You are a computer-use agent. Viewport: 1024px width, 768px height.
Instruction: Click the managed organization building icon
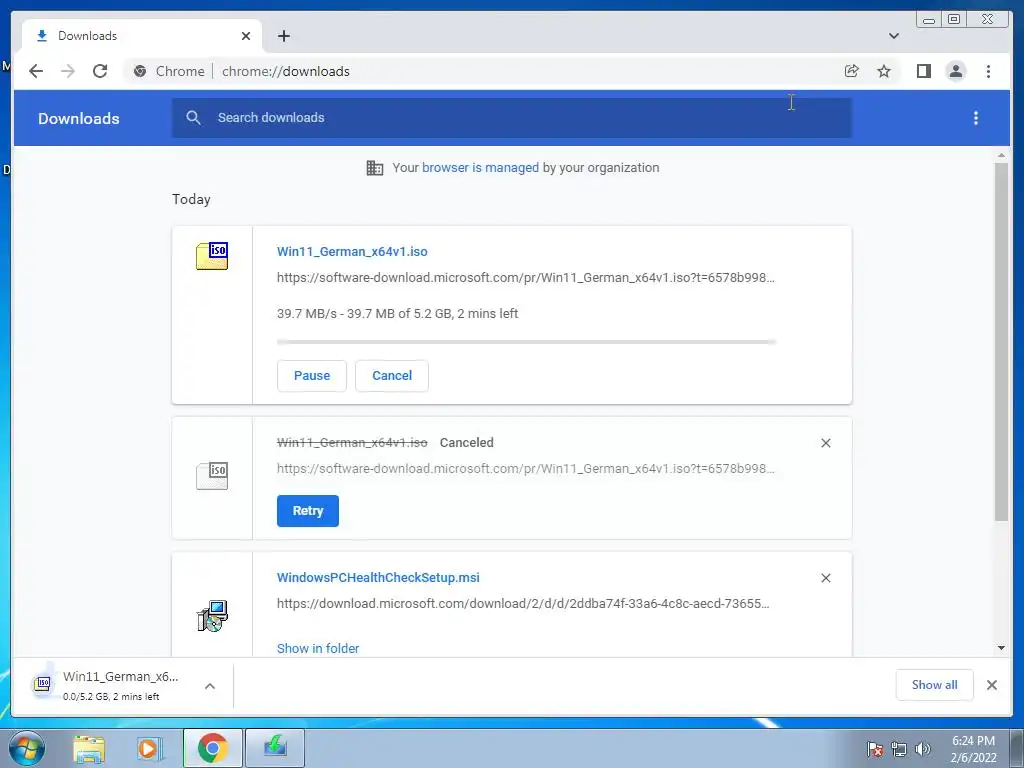click(x=375, y=168)
